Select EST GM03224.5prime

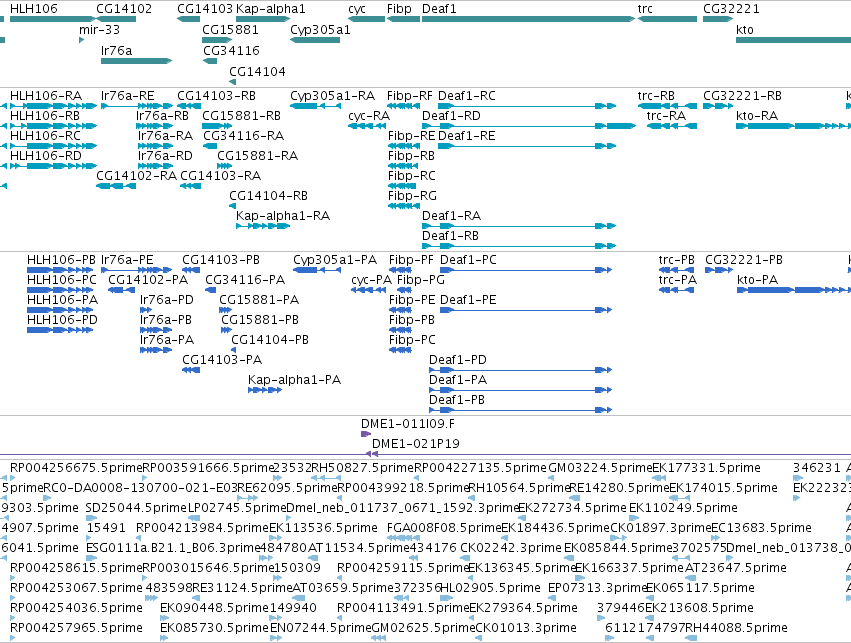pyautogui.click(x=600, y=468)
